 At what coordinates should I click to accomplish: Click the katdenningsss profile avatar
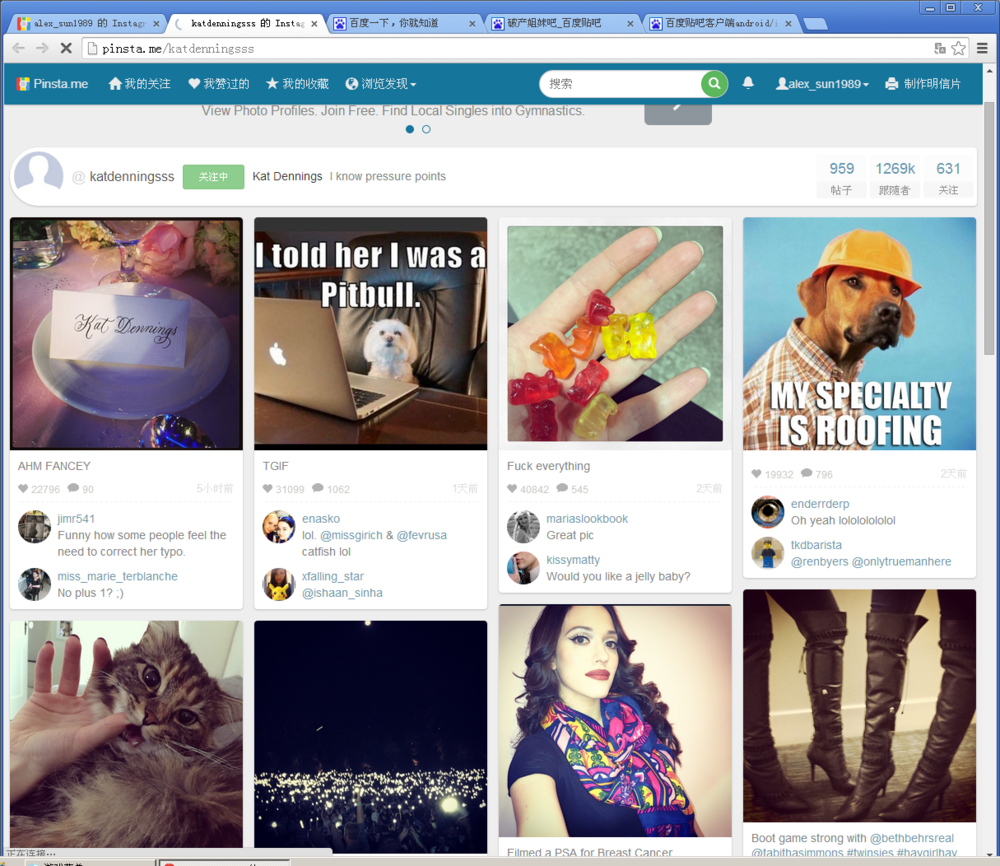[x=38, y=174]
